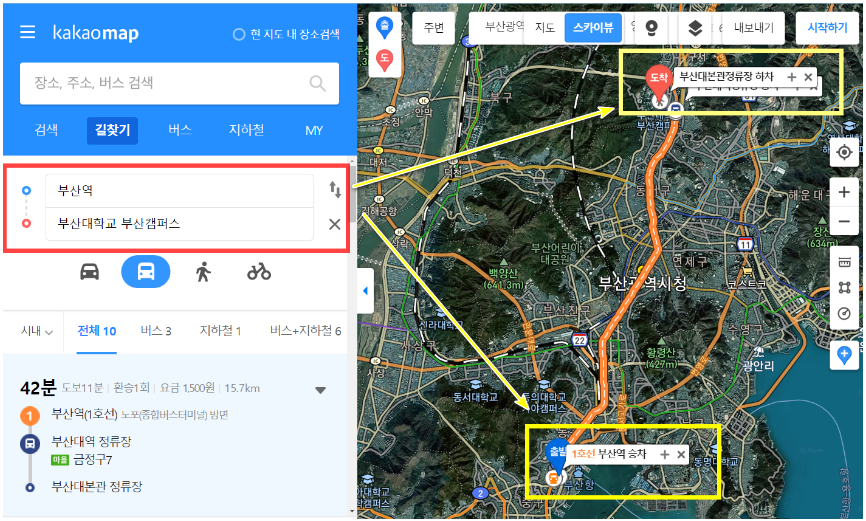Choose car directions mode
This screenshot has height=521, width=866.
point(89,271)
